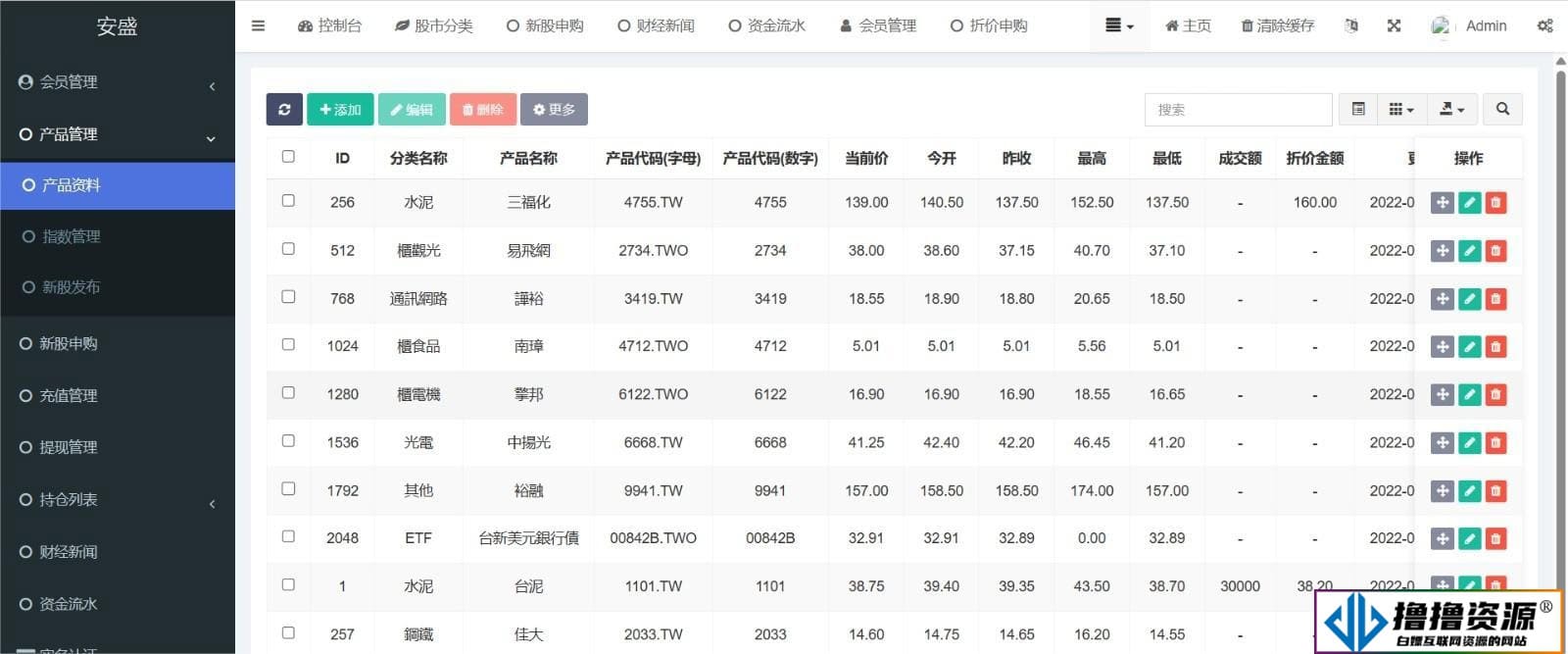Open the columns dropdown in table toolbar

point(1401,109)
